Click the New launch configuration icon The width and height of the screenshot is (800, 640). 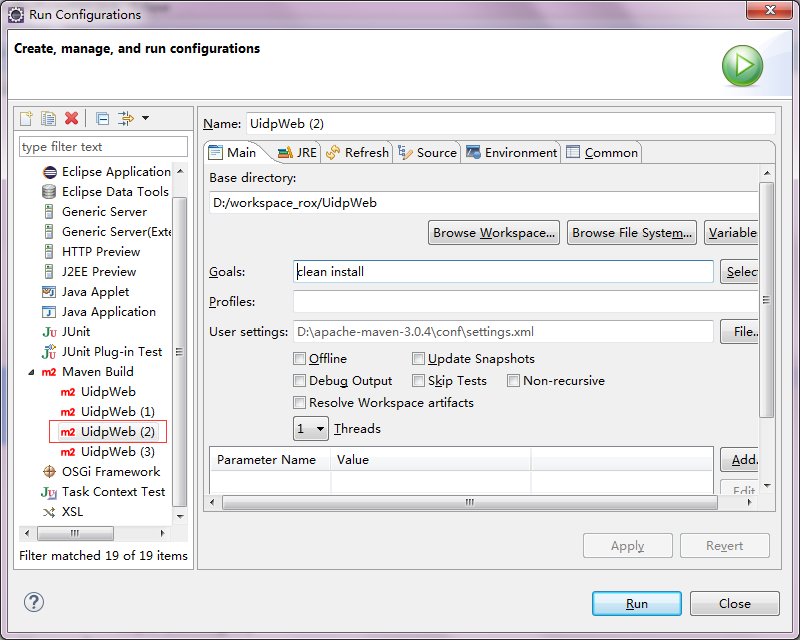click(x=26, y=118)
